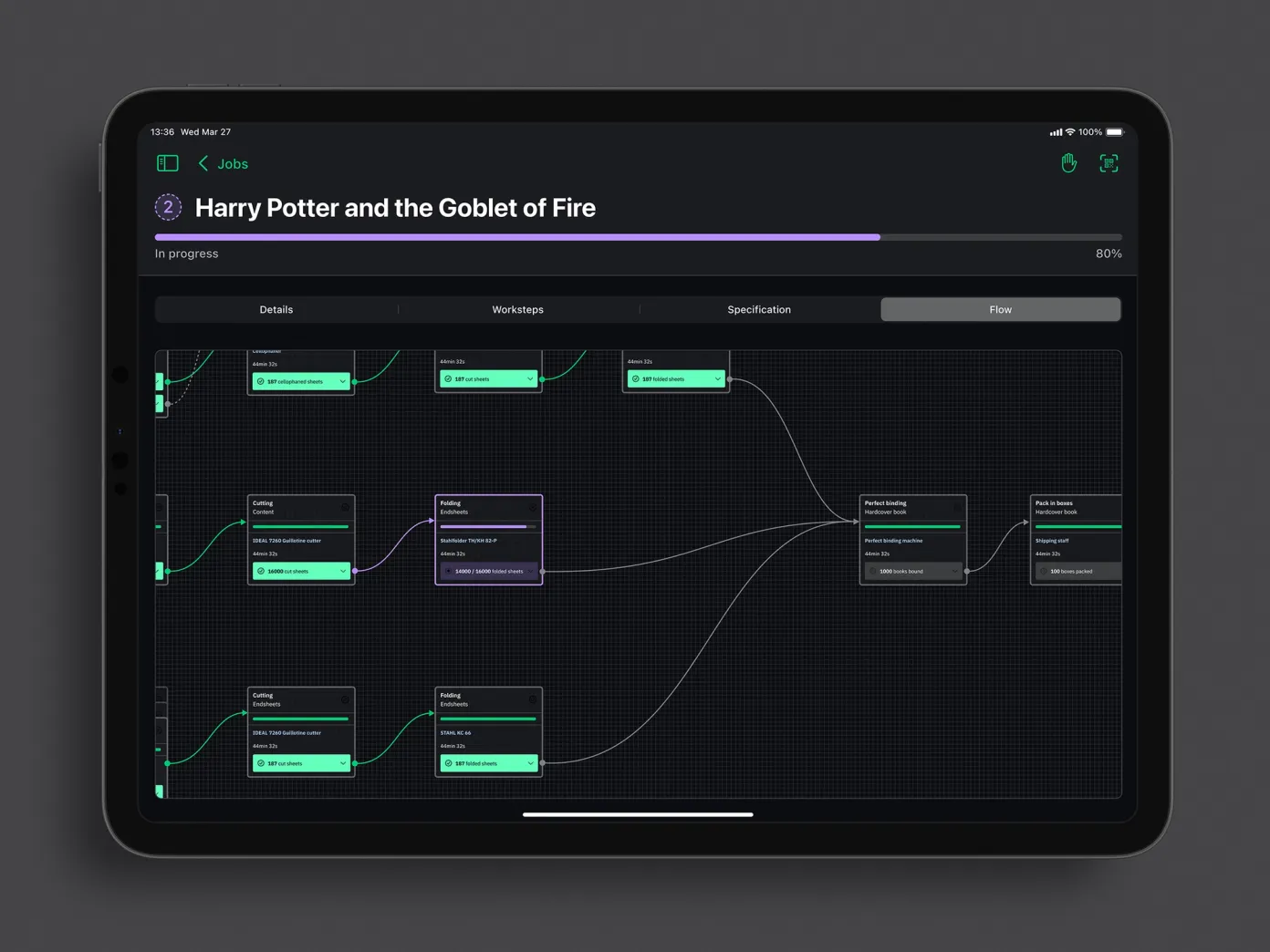1270x952 pixels.
Task: Click the cellular signal icon in status bar
Action: pyautogui.click(x=1056, y=132)
